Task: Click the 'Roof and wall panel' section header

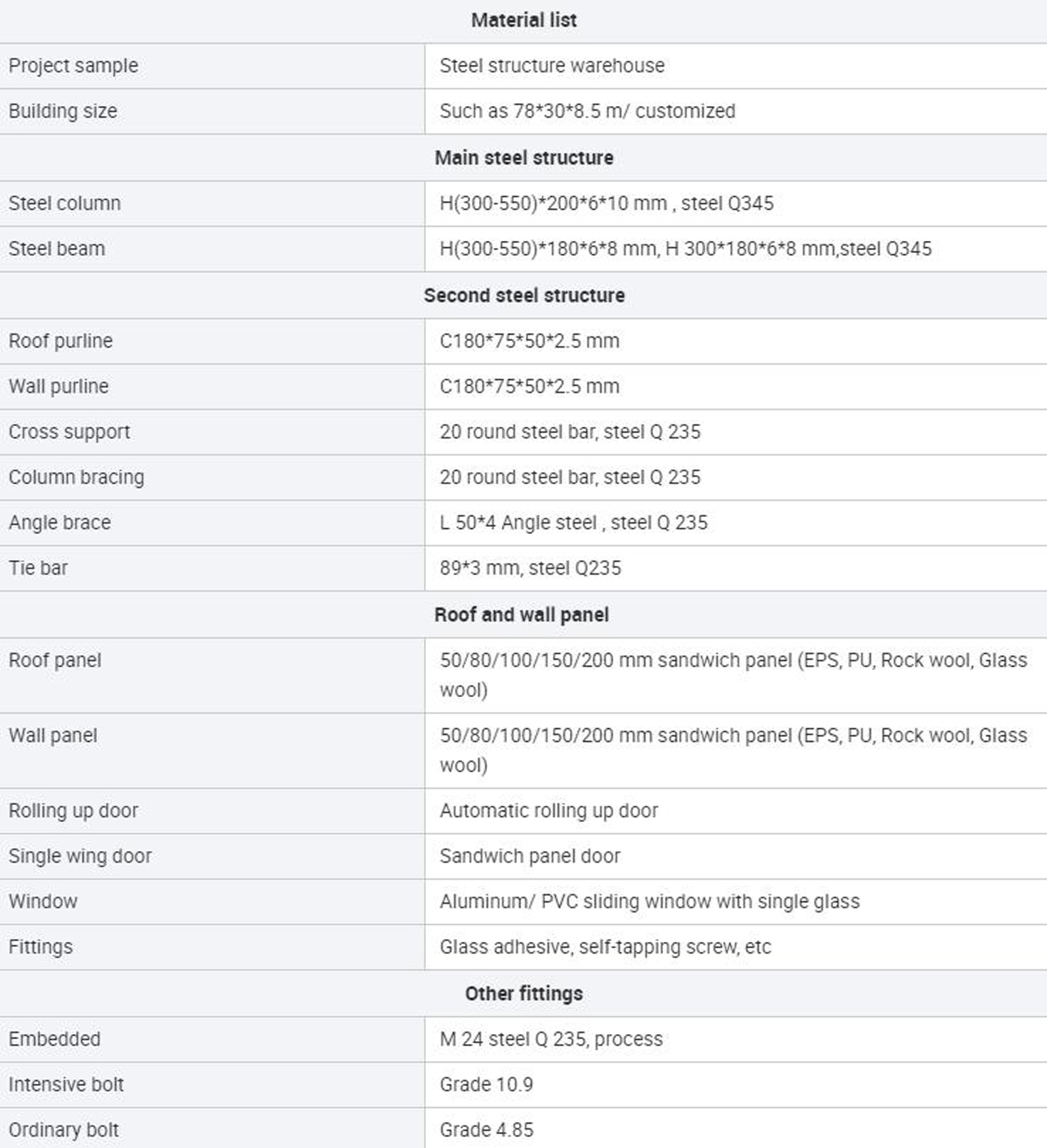Action: pyautogui.click(x=523, y=615)
